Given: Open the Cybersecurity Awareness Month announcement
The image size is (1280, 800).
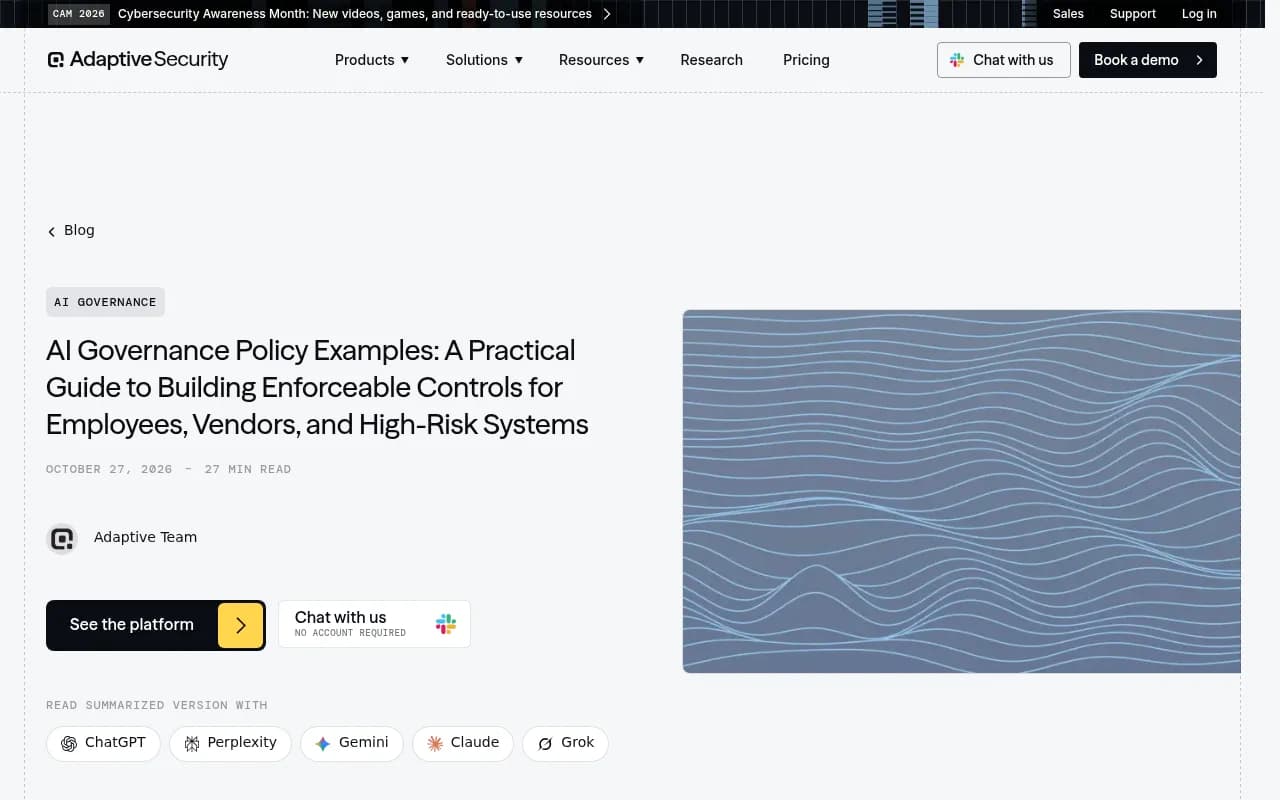Looking at the screenshot, I should (x=355, y=14).
